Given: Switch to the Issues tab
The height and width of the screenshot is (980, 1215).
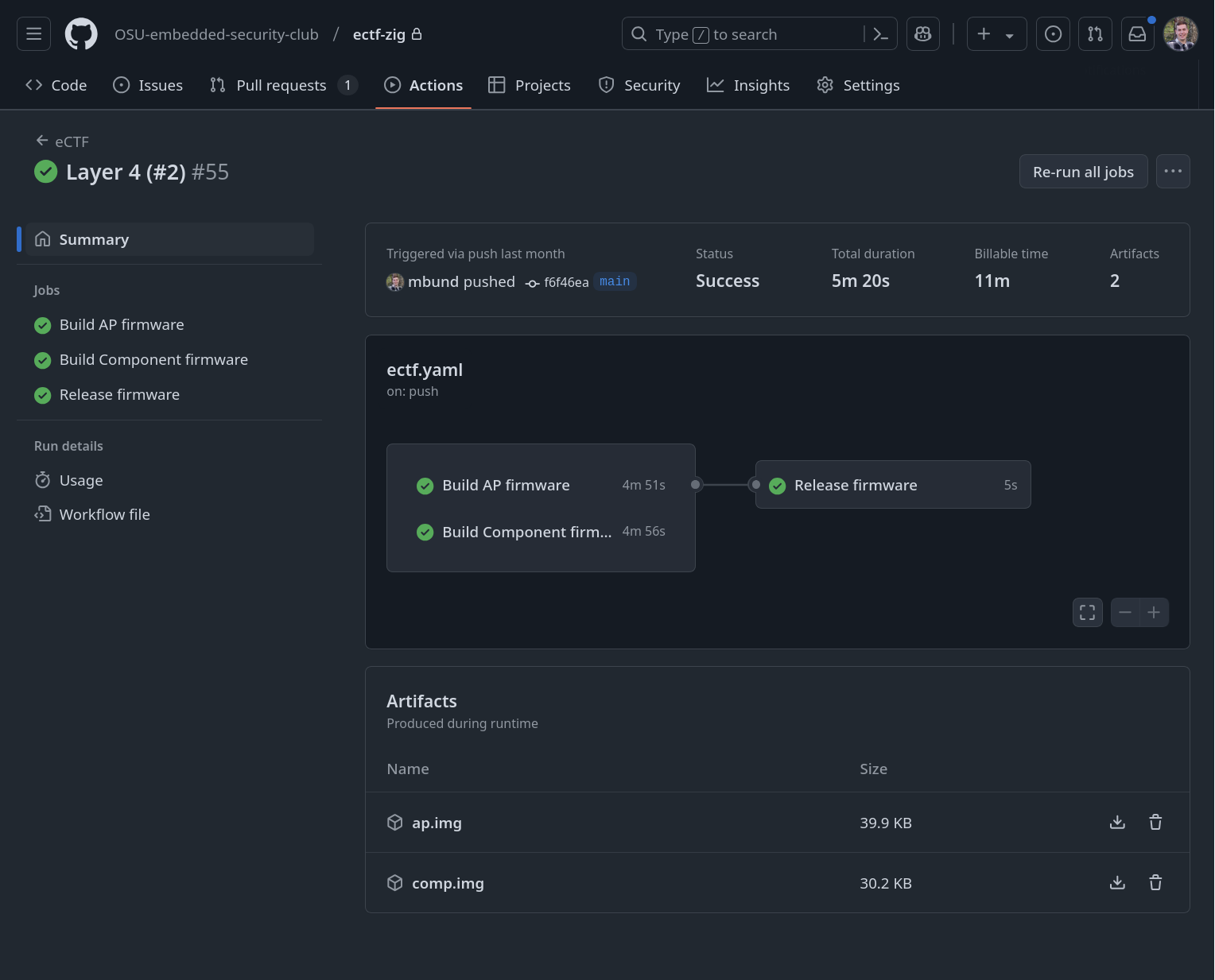Looking at the screenshot, I should pyautogui.click(x=148, y=85).
